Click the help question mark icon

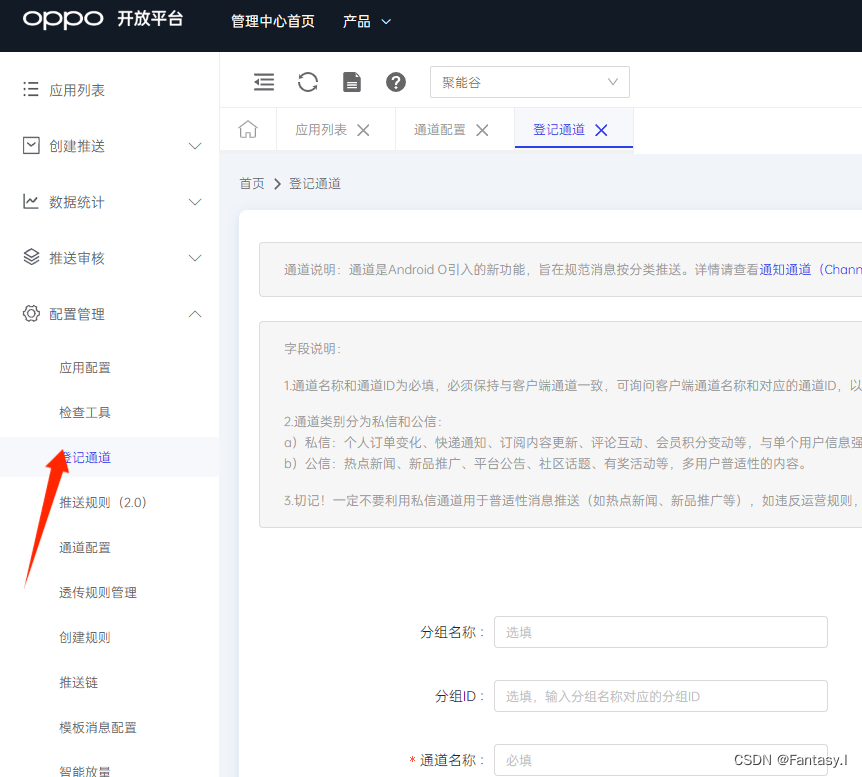(x=396, y=82)
